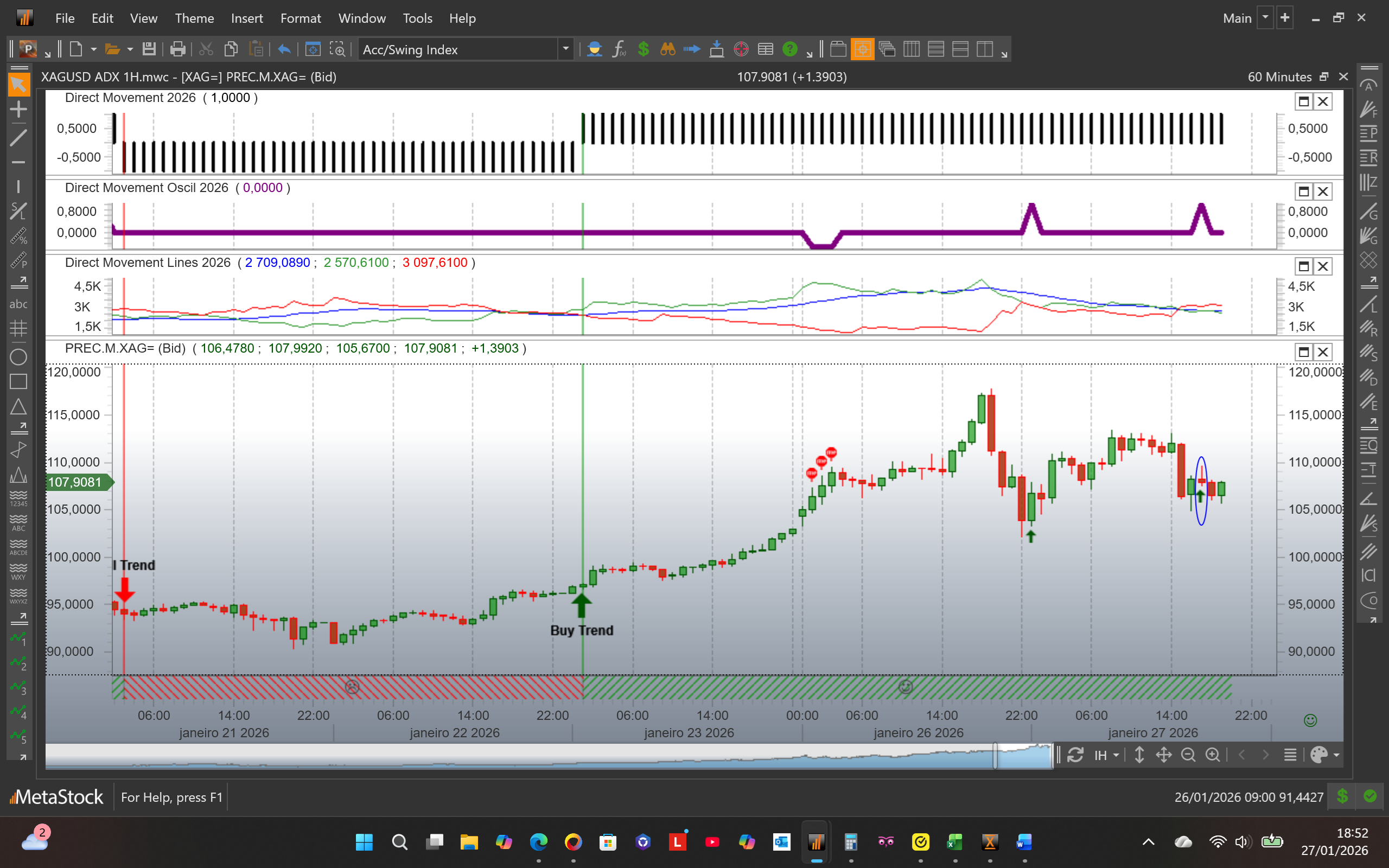Screen dimensions: 1389x868
Task: Click the refresh chart icon
Action: tap(1075, 755)
